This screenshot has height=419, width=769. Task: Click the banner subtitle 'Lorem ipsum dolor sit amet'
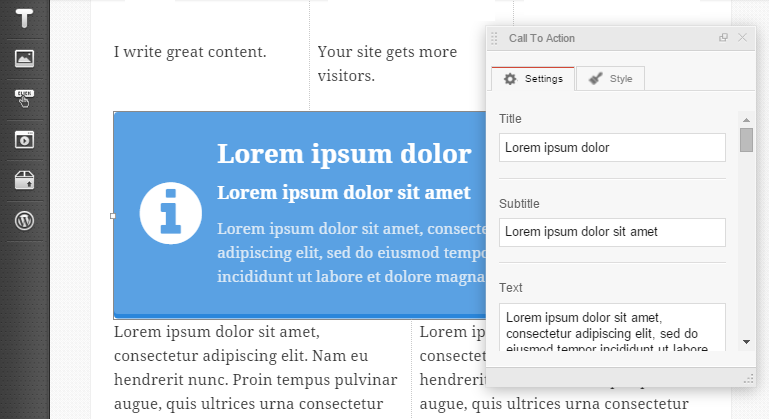click(x=344, y=192)
